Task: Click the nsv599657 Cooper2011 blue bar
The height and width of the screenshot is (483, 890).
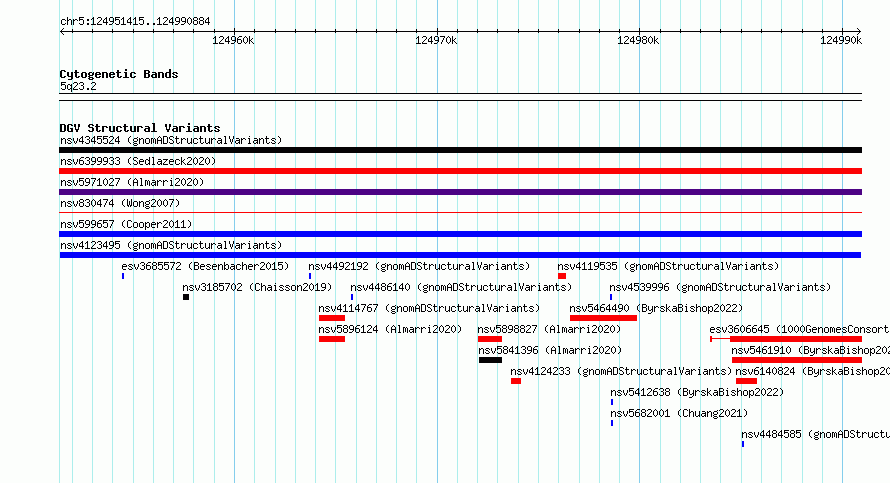Action: tap(460, 234)
